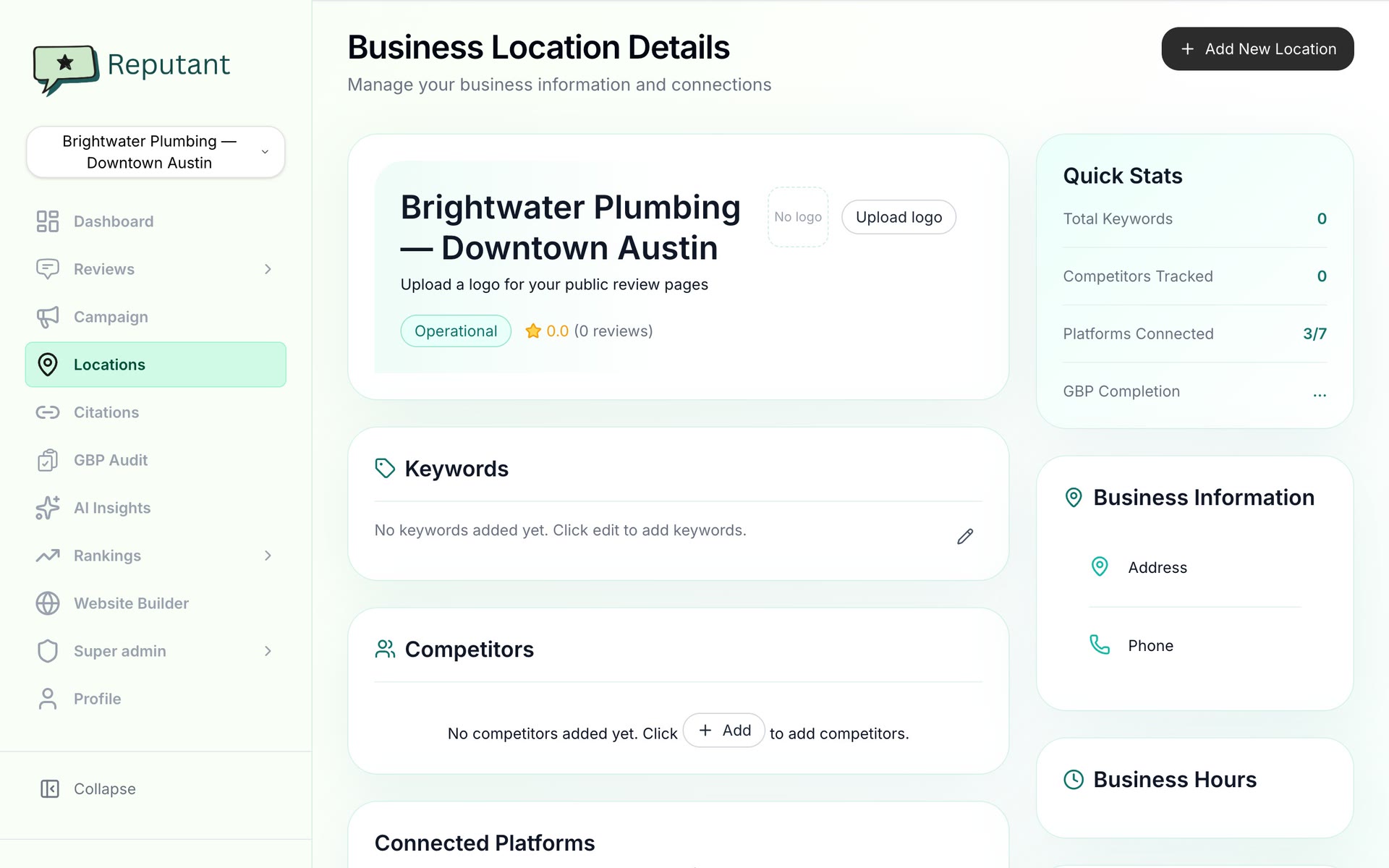This screenshot has height=868, width=1389.
Task: Click the Rankings trend arrow icon
Action: pyautogui.click(x=48, y=556)
